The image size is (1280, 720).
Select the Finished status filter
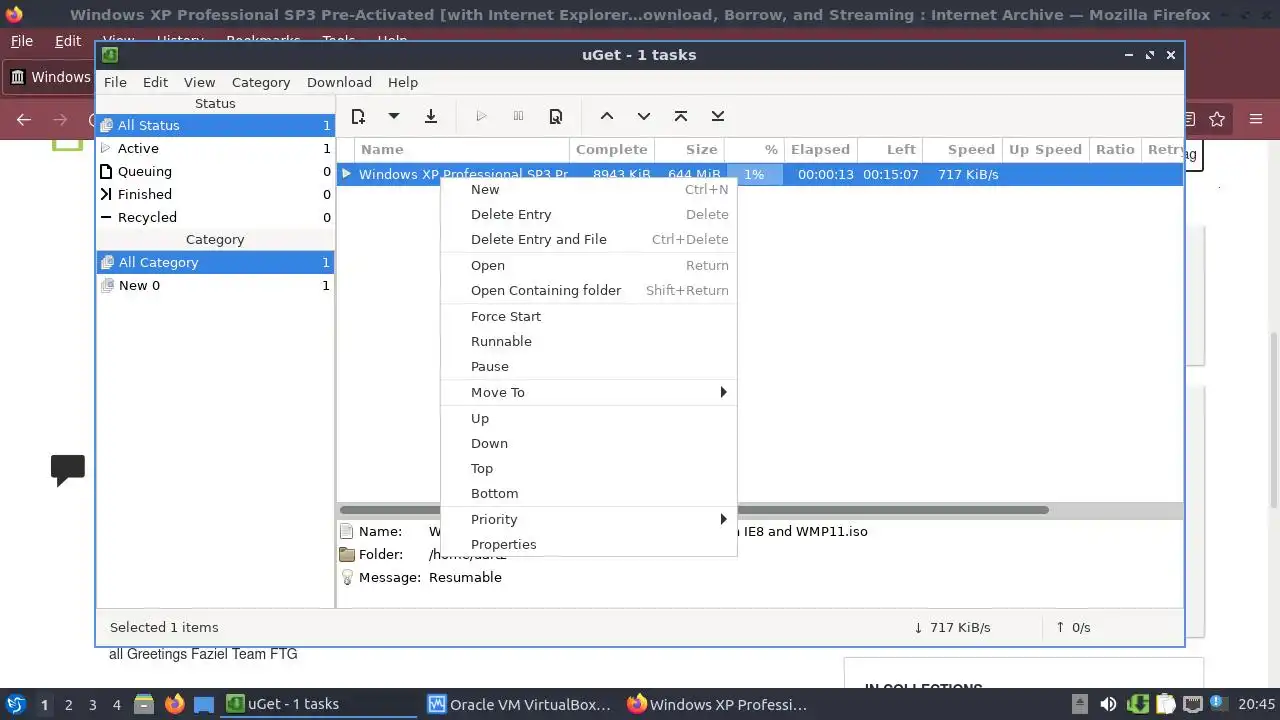(215, 194)
